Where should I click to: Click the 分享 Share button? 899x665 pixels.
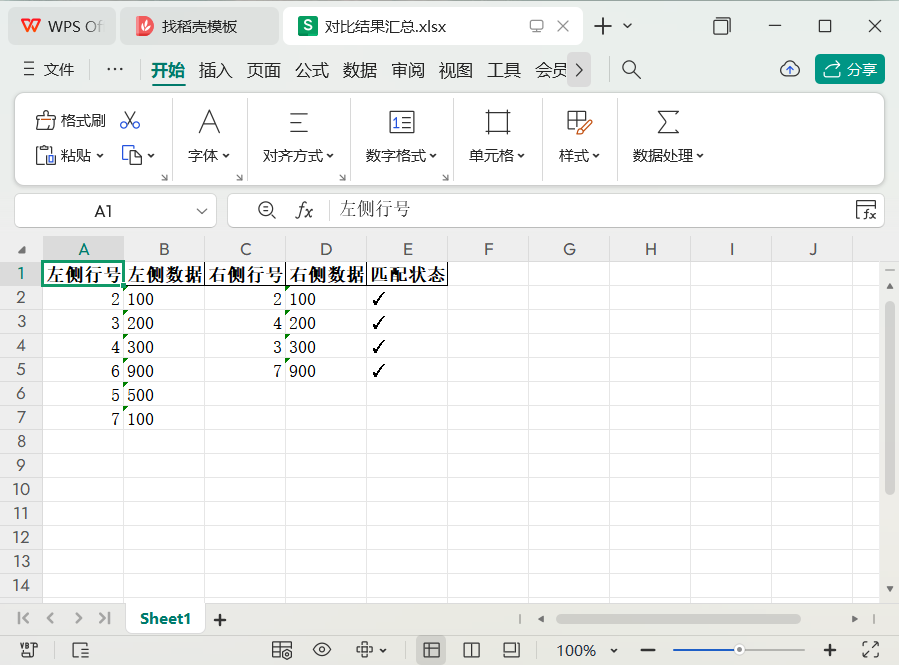850,69
